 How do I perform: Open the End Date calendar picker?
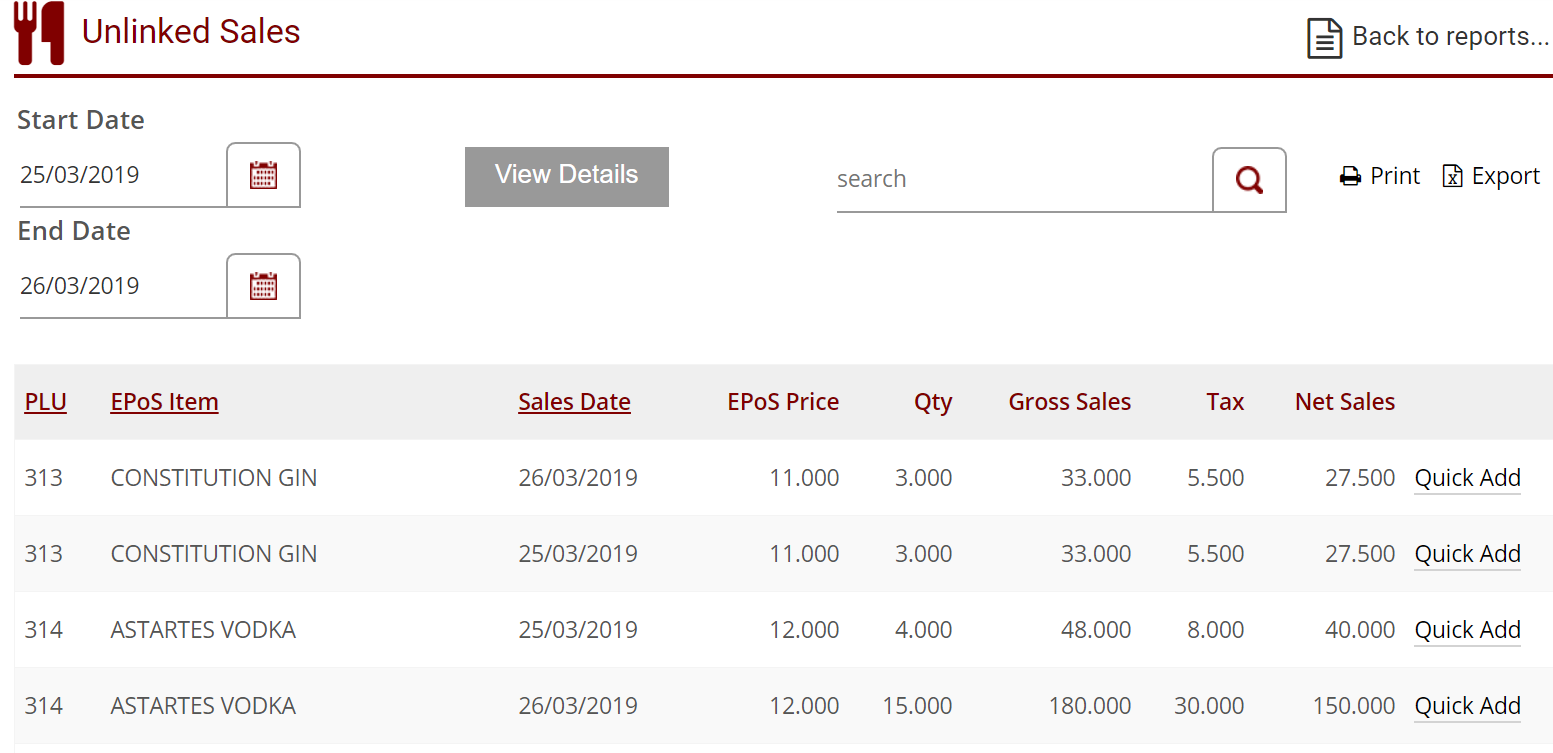click(263, 285)
